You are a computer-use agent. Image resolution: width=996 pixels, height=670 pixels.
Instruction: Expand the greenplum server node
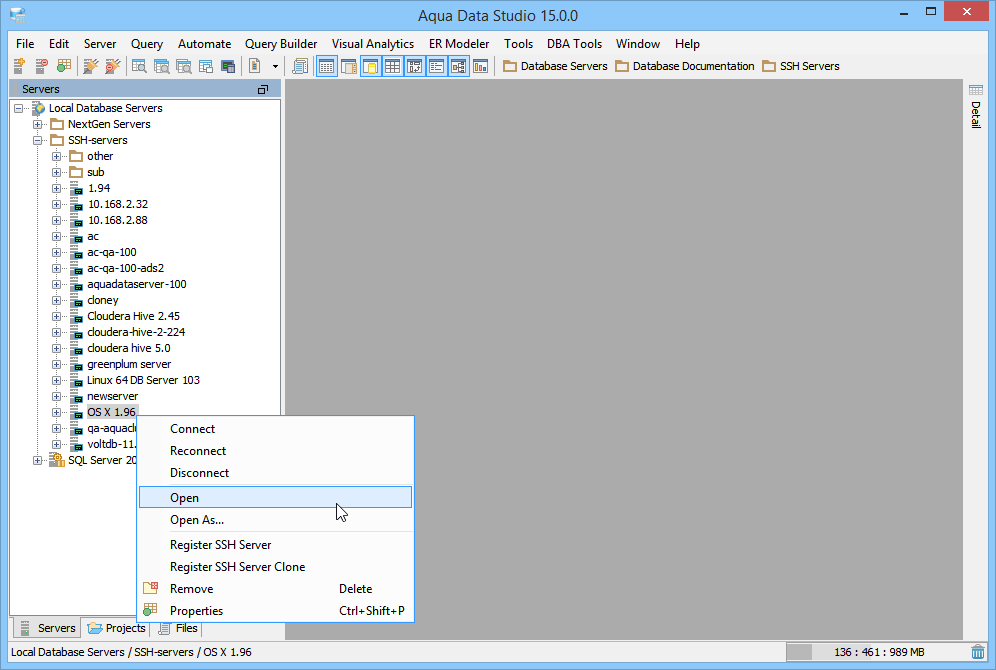(x=57, y=364)
